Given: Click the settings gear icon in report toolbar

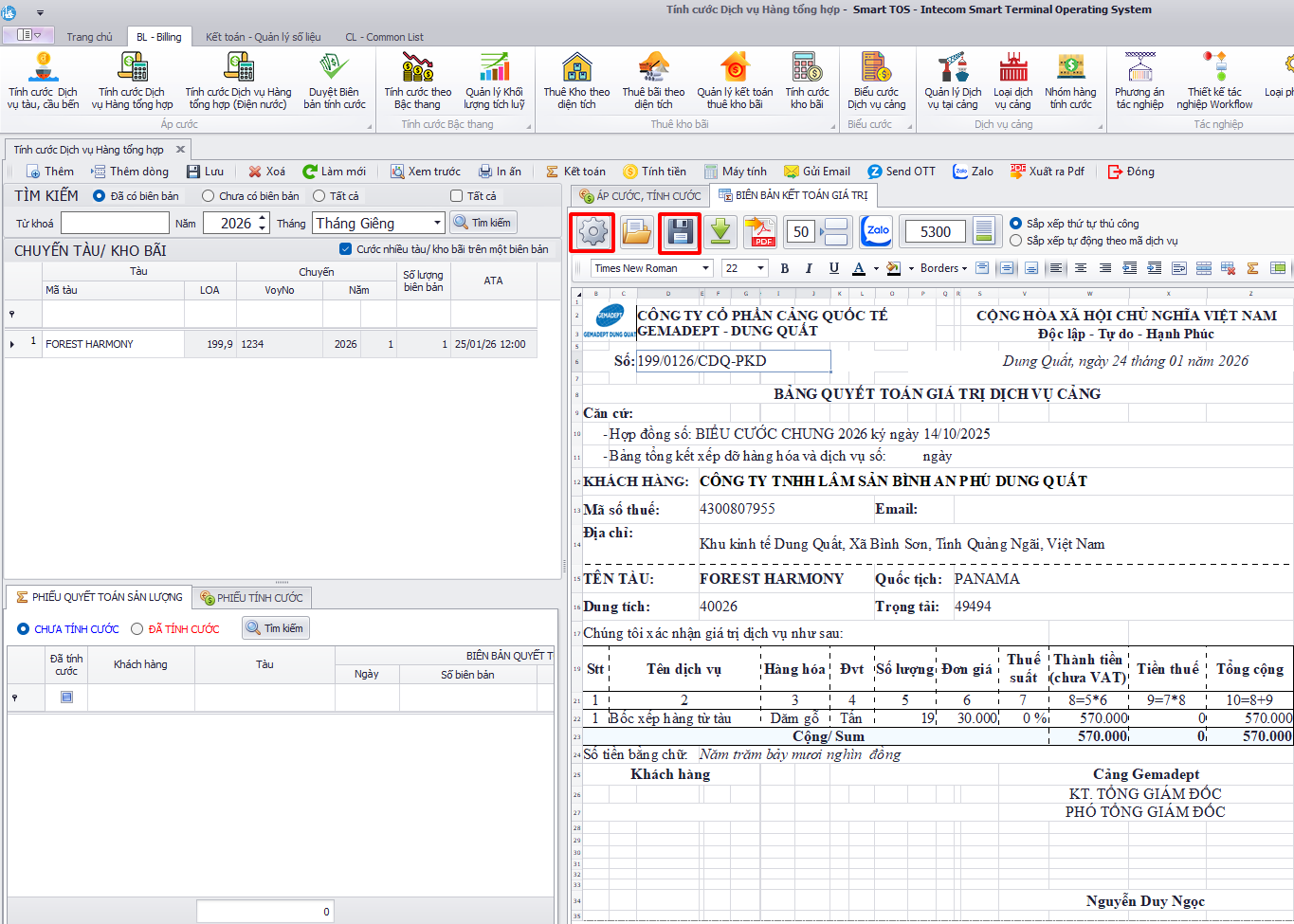Looking at the screenshot, I should point(592,232).
